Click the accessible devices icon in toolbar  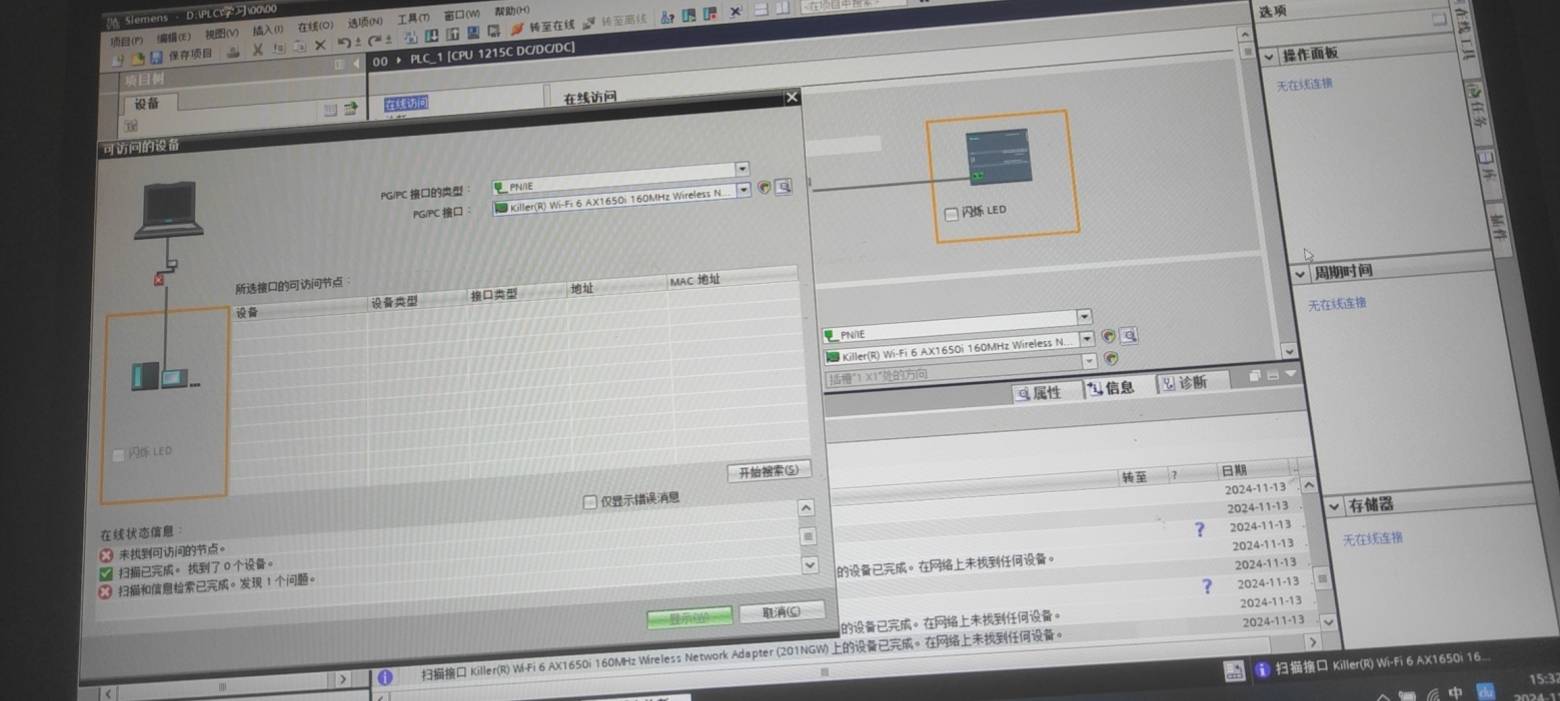point(667,17)
